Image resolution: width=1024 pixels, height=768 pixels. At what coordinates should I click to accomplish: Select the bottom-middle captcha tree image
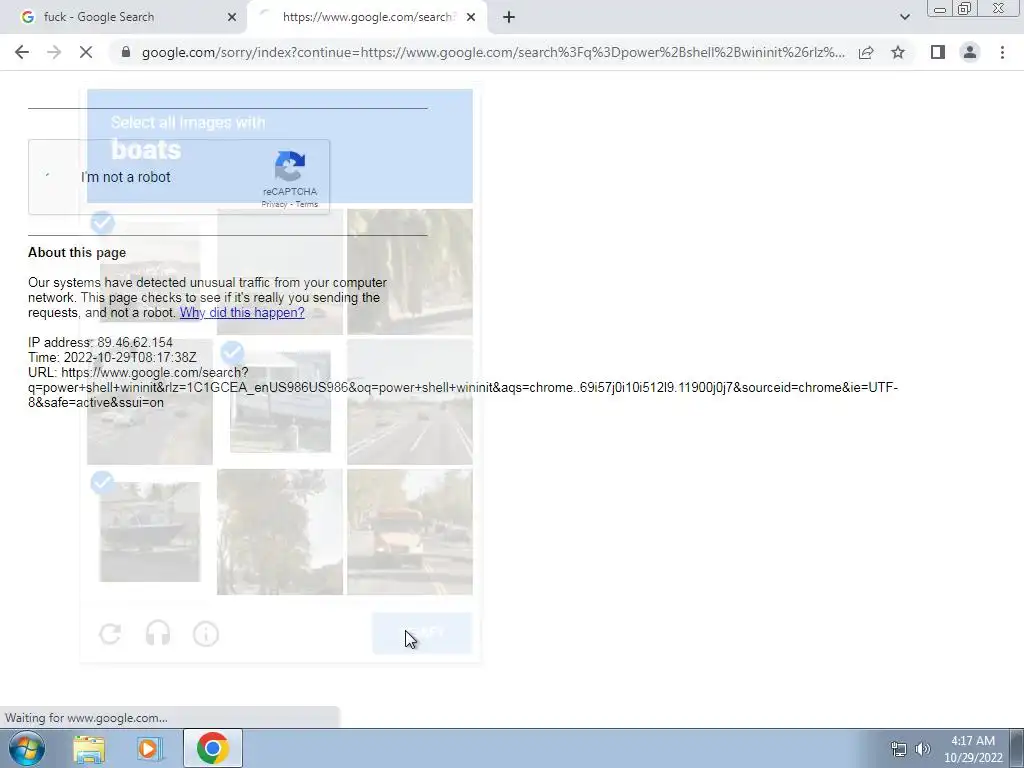coord(280,532)
